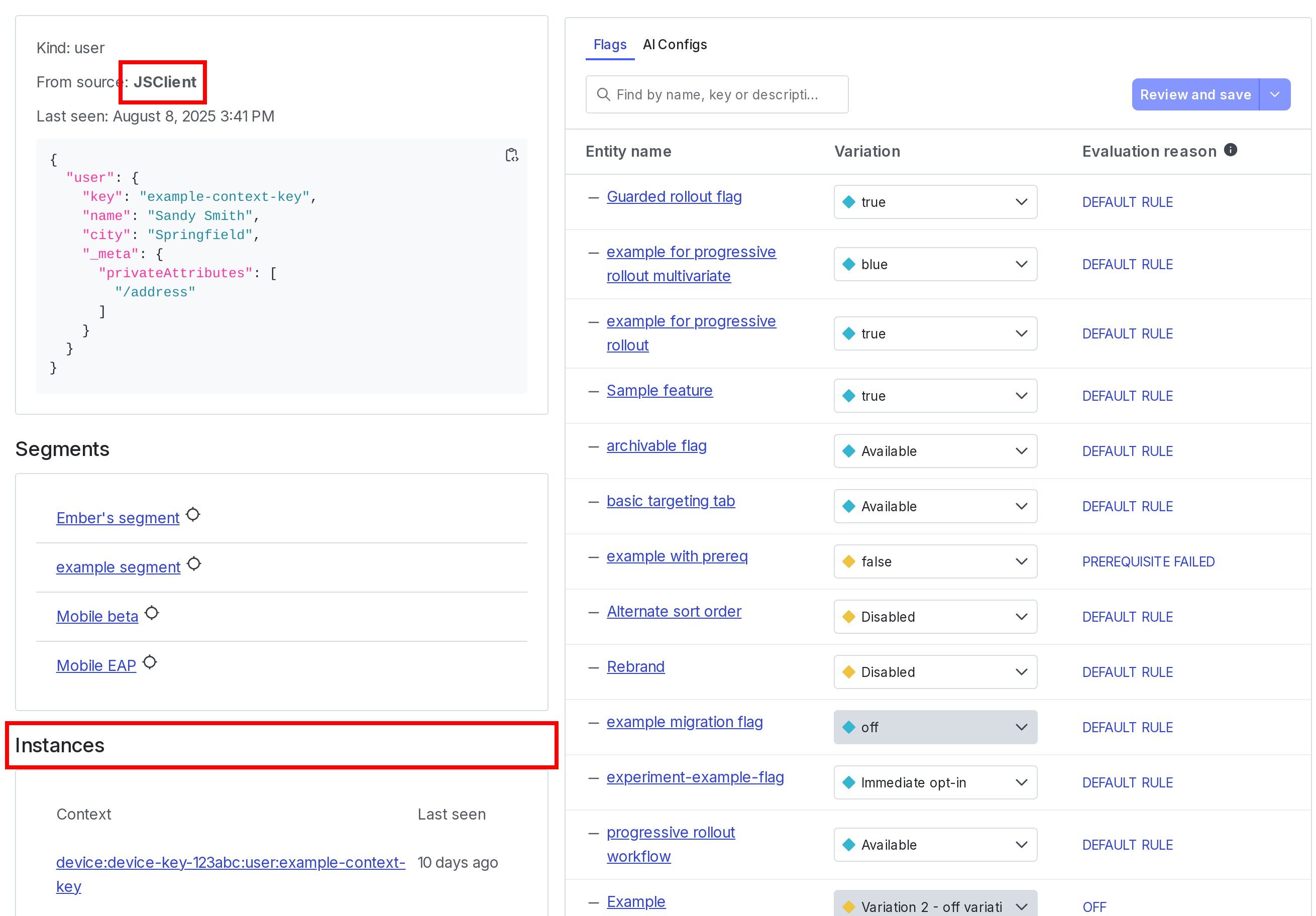Click the target icon beside Mobile beta

[152, 613]
